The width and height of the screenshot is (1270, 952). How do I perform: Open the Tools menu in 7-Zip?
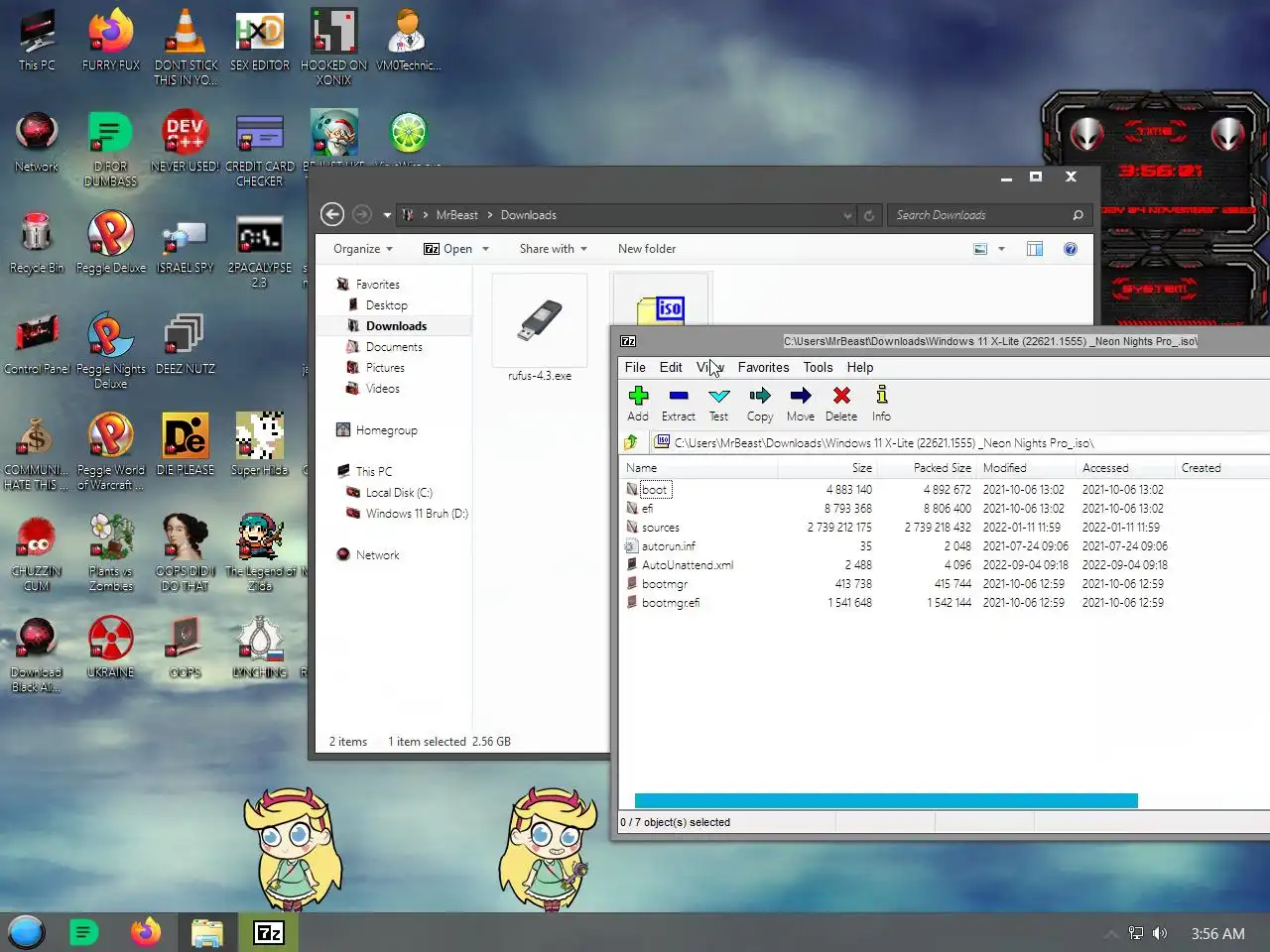coord(818,367)
